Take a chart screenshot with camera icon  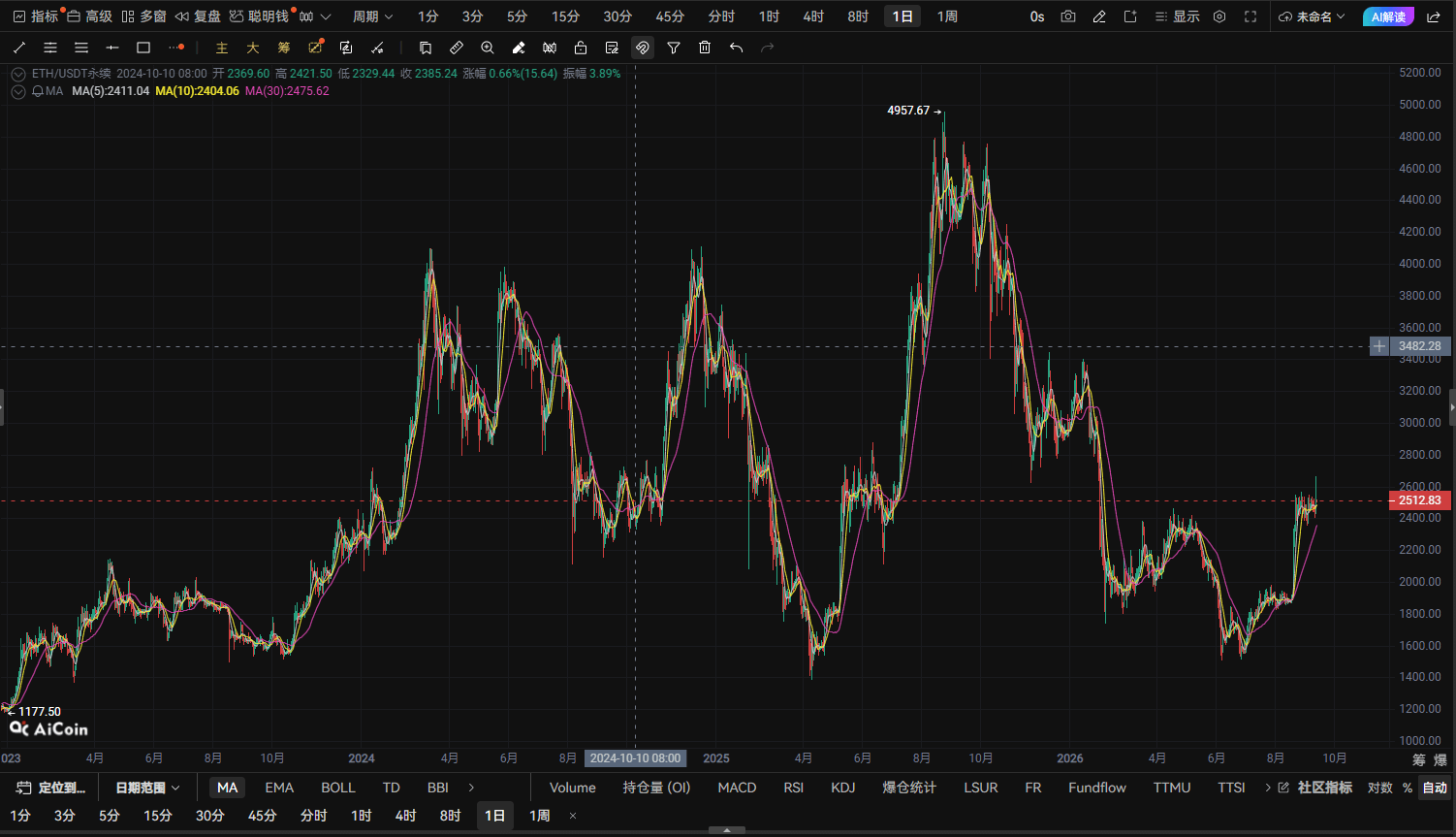1068,16
